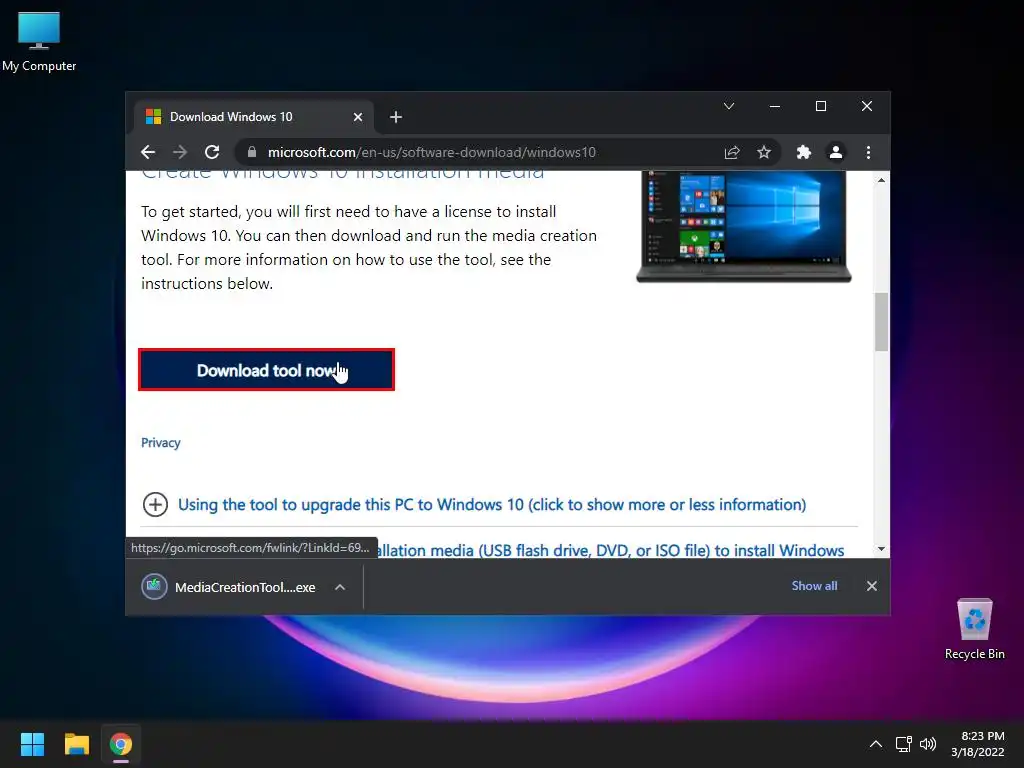
Task: Open the Extensions puzzle icon
Action: 803,152
